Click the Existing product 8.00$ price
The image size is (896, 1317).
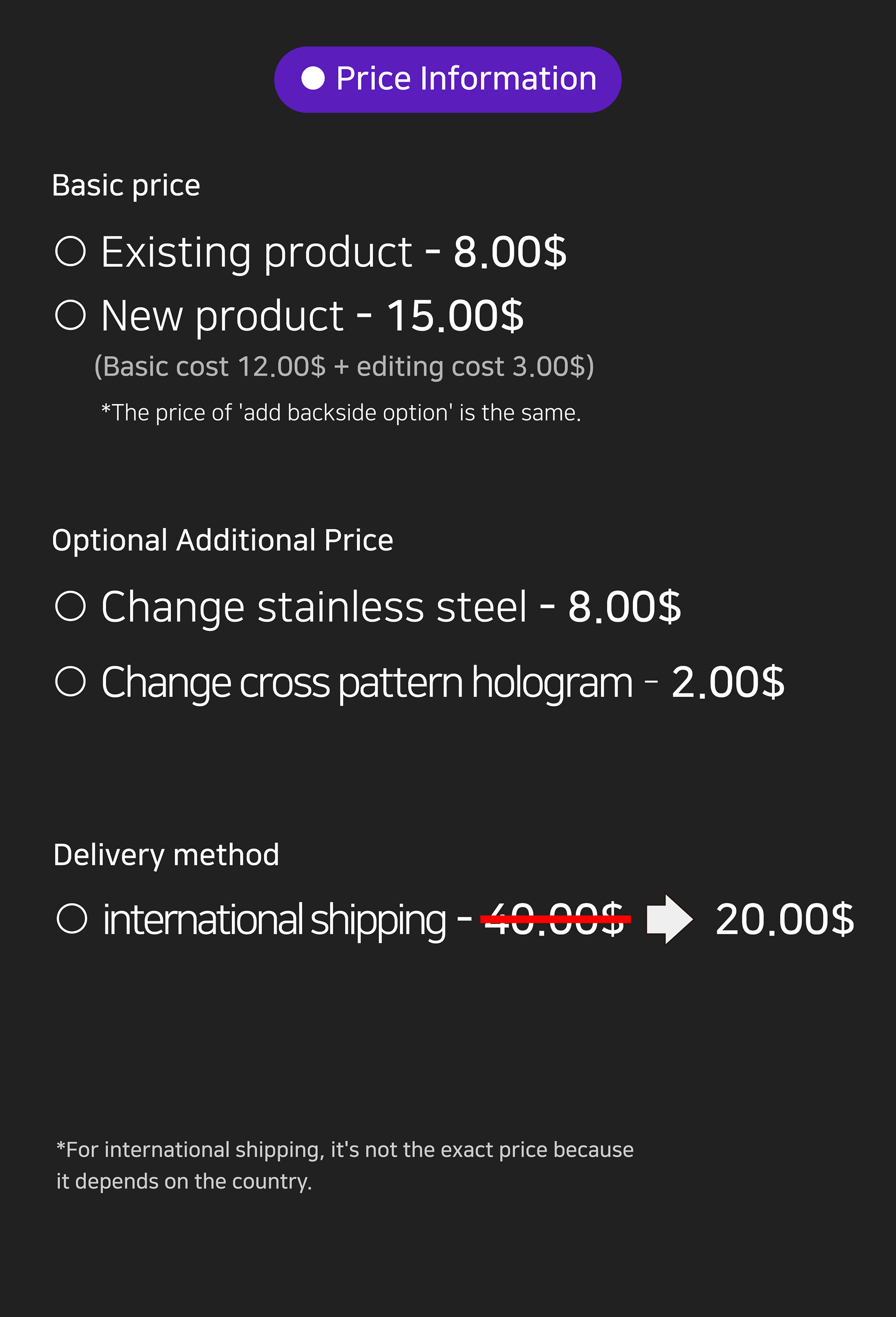[510, 252]
